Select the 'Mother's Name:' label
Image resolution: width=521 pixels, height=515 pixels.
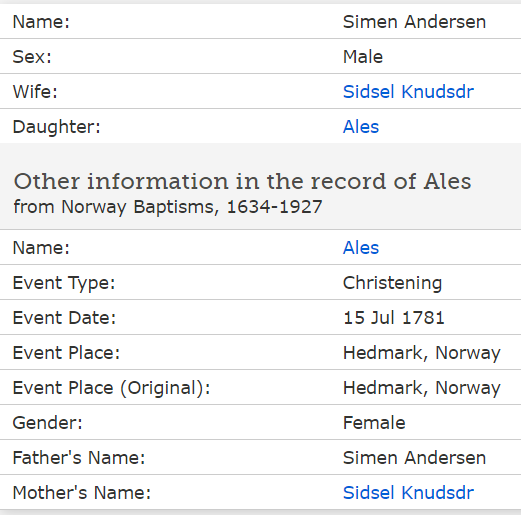click(82, 492)
